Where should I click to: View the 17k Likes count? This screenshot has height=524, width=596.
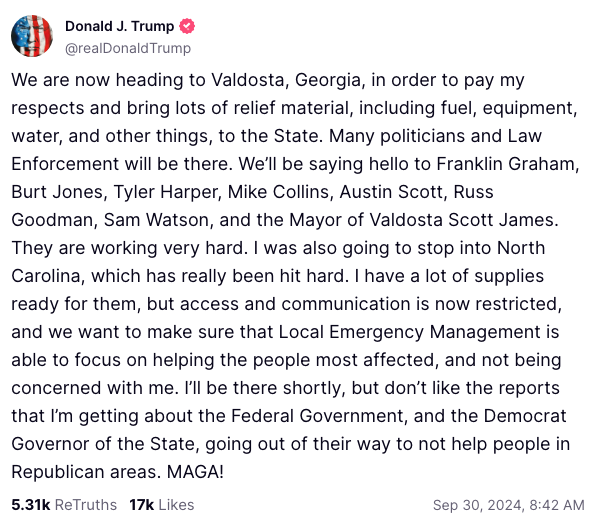[x=162, y=505]
